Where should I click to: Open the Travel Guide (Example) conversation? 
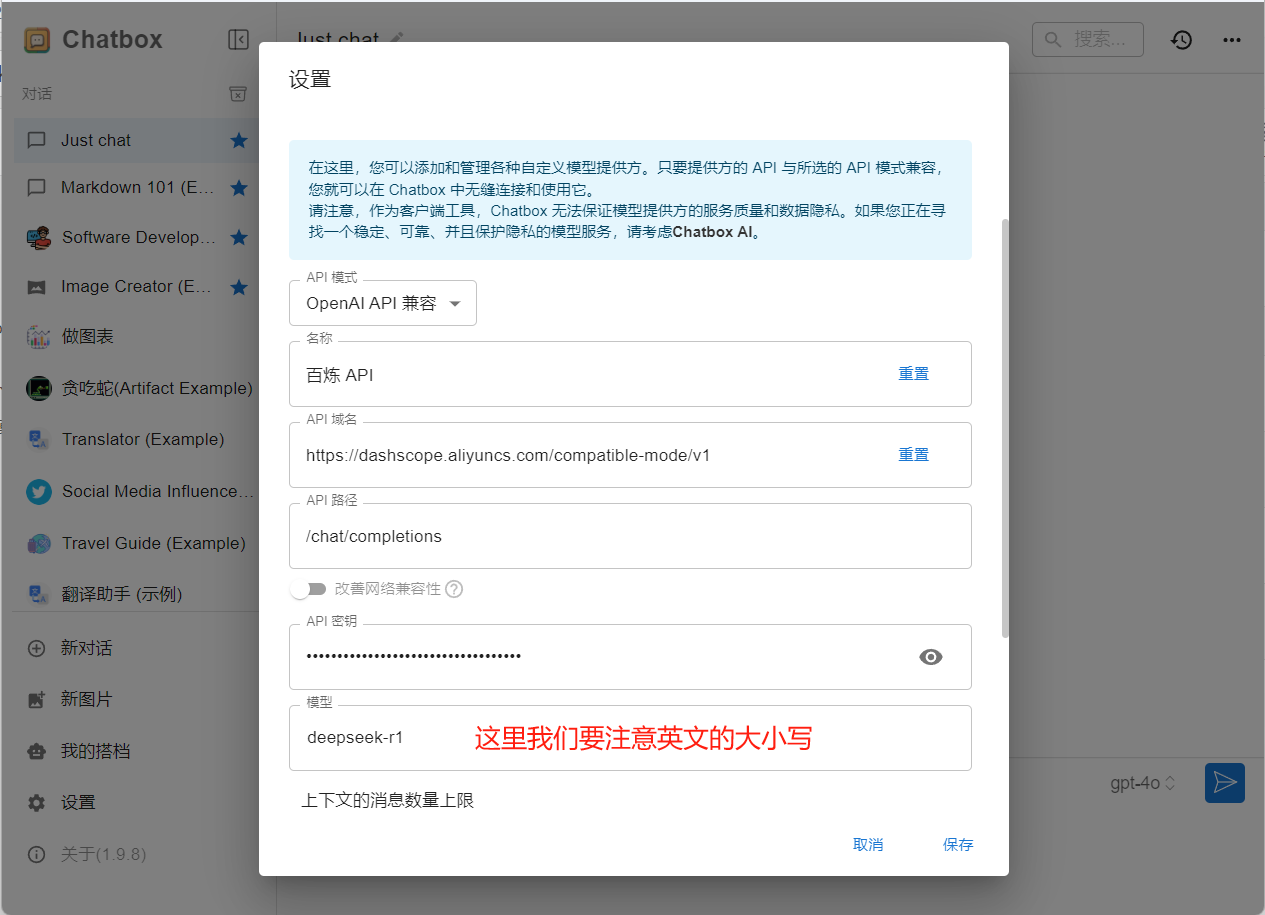[x=137, y=543]
